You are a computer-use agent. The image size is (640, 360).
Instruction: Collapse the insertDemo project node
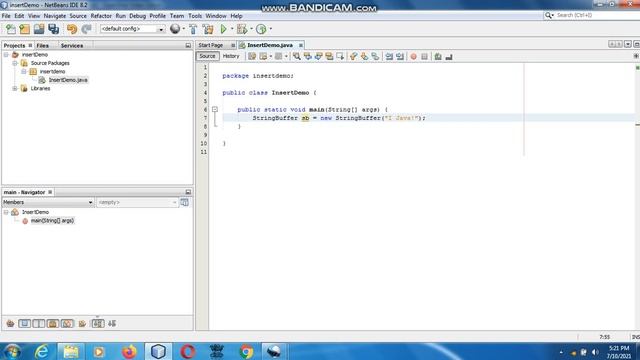(x=6, y=55)
